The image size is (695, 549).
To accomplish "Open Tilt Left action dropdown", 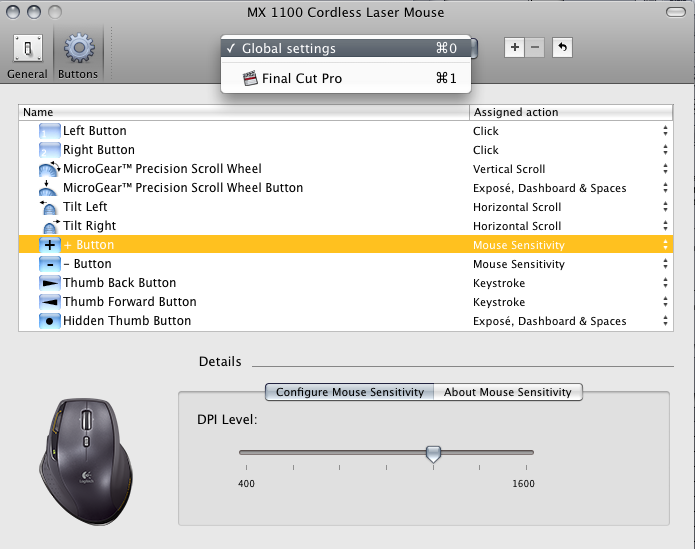I will [x=665, y=207].
